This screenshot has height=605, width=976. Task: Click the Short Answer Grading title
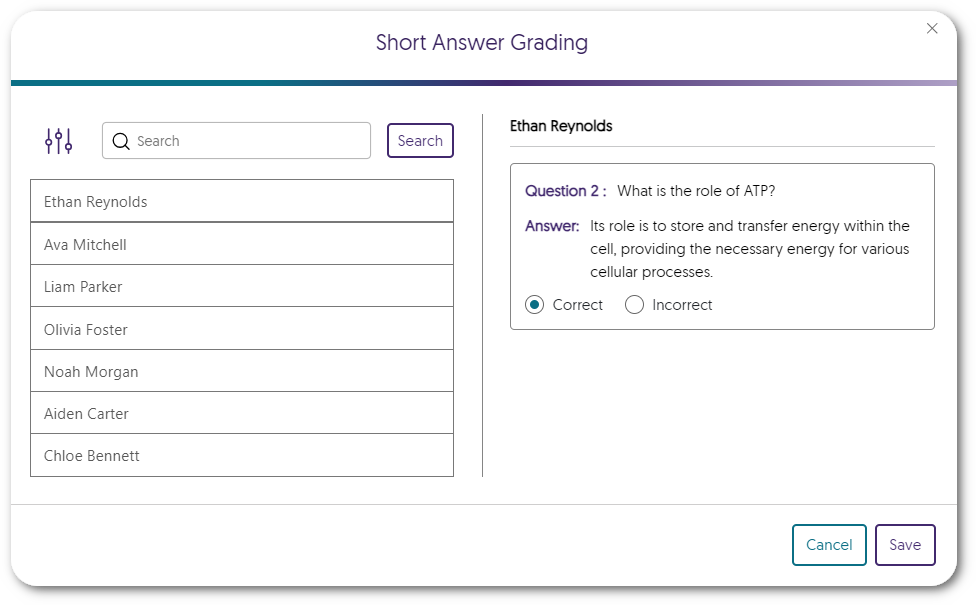tap(482, 42)
